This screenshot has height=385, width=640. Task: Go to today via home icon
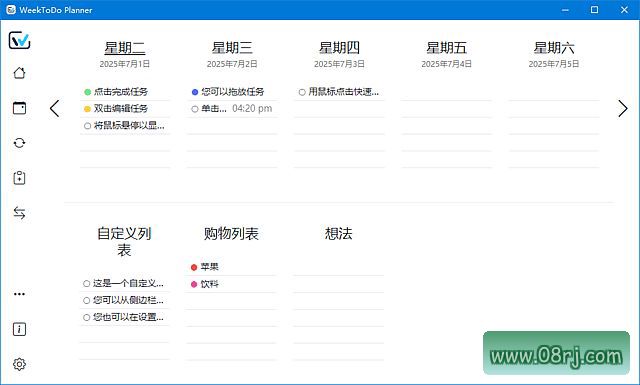tap(19, 73)
